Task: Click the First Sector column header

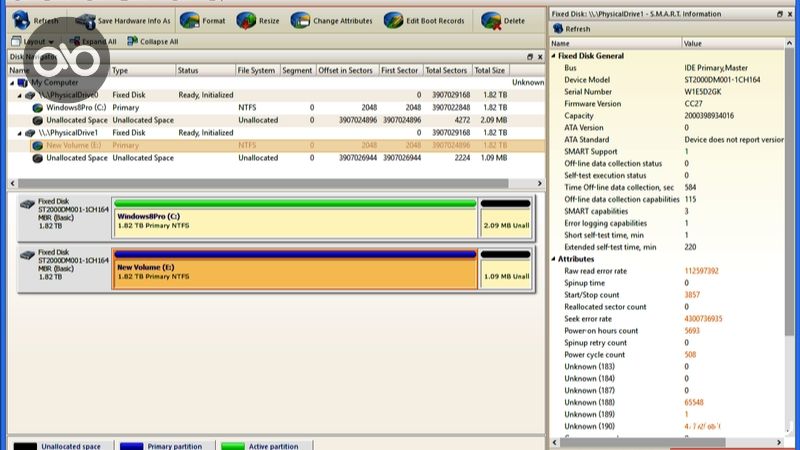Action: (x=401, y=70)
